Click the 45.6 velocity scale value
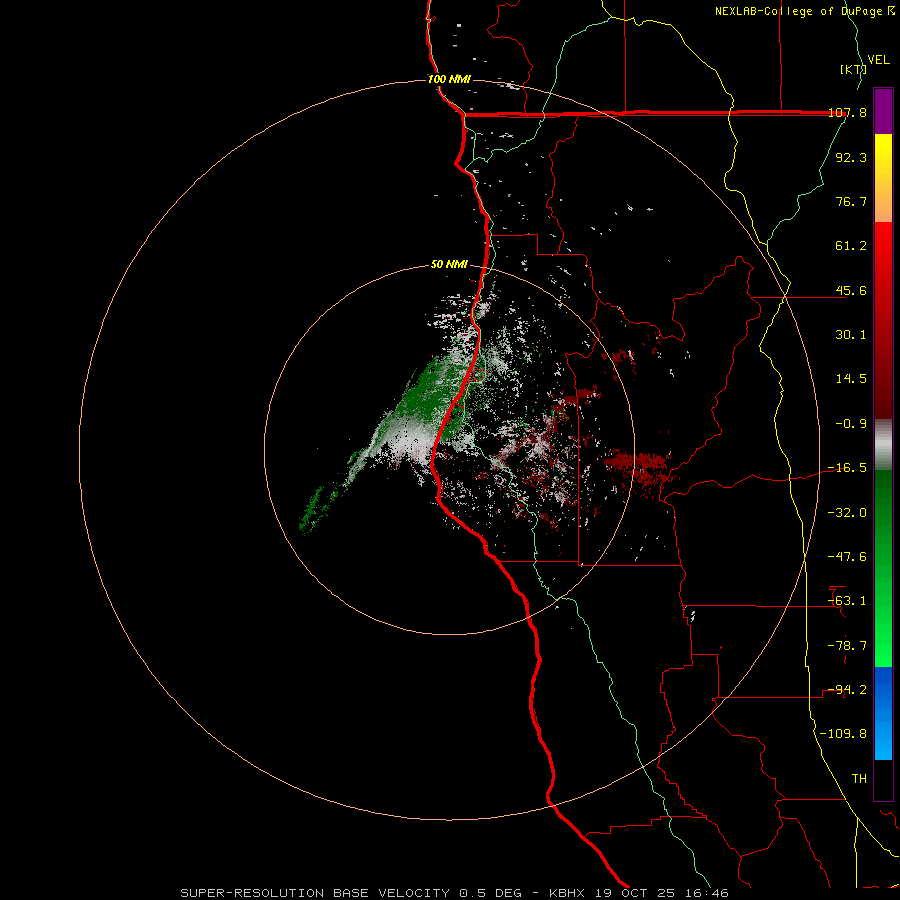The width and height of the screenshot is (900, 900). pyautogui.click(x=851, y=290)
